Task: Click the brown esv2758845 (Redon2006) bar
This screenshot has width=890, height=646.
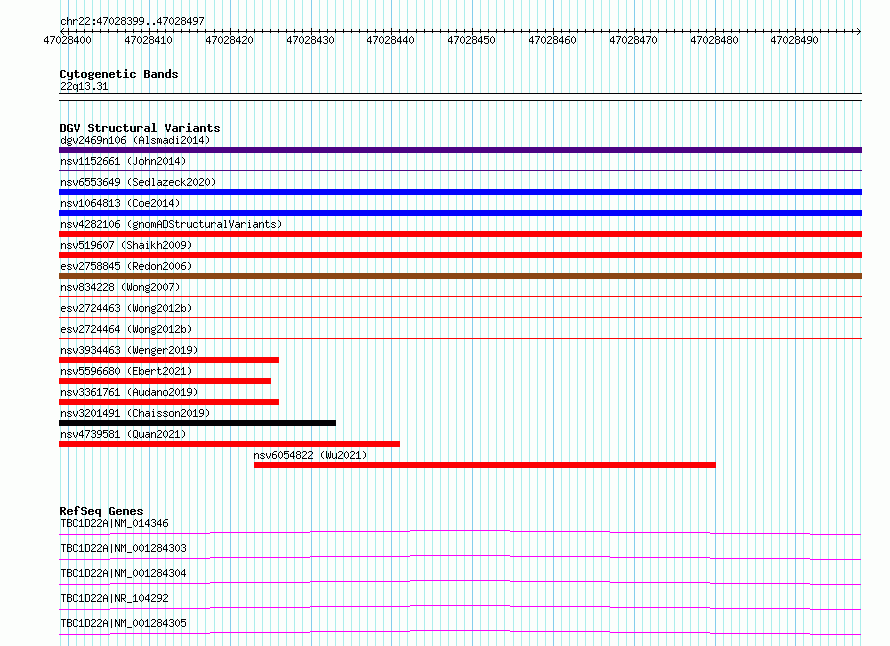Action: click(x=460, y=276)
